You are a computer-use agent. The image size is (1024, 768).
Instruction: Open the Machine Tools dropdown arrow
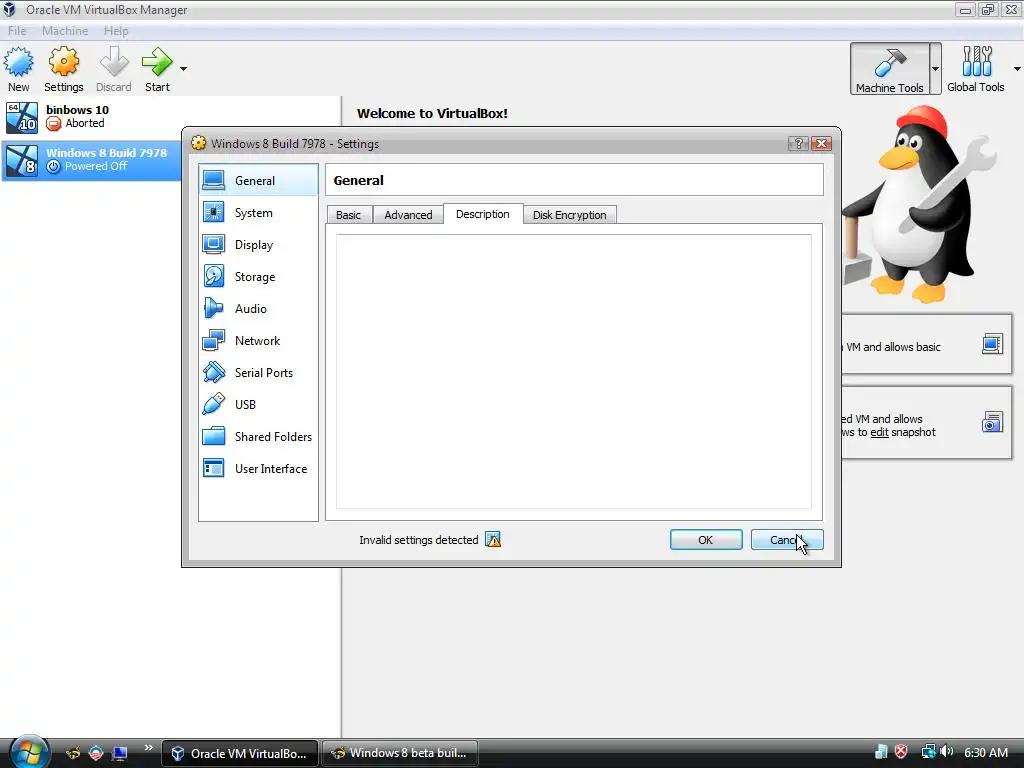(x=935, y=69)
